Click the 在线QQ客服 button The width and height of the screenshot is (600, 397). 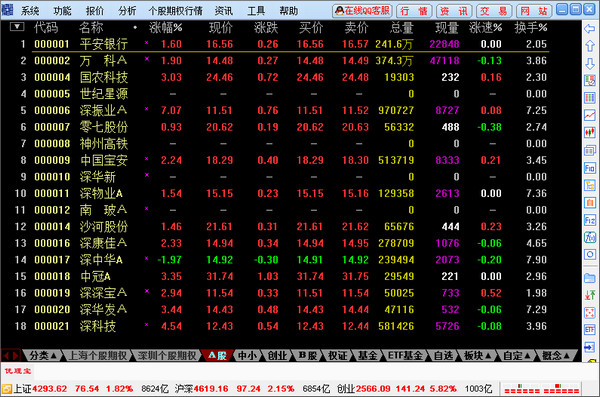(x=362, y=11)
